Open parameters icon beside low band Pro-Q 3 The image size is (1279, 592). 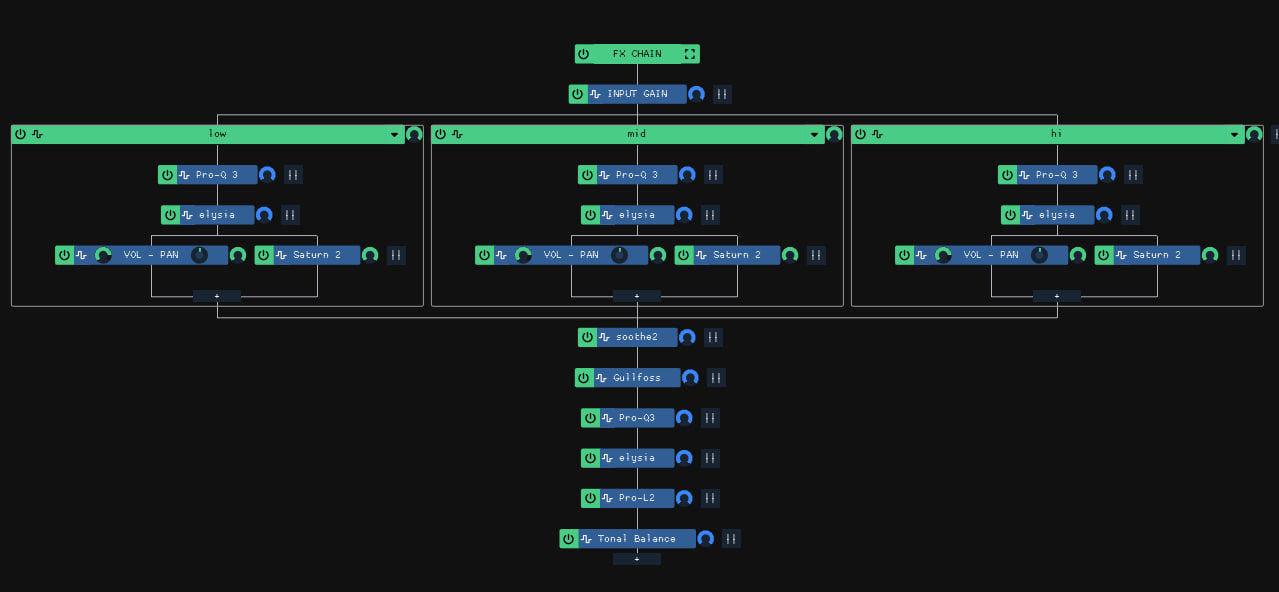click(x=293, y=175)
